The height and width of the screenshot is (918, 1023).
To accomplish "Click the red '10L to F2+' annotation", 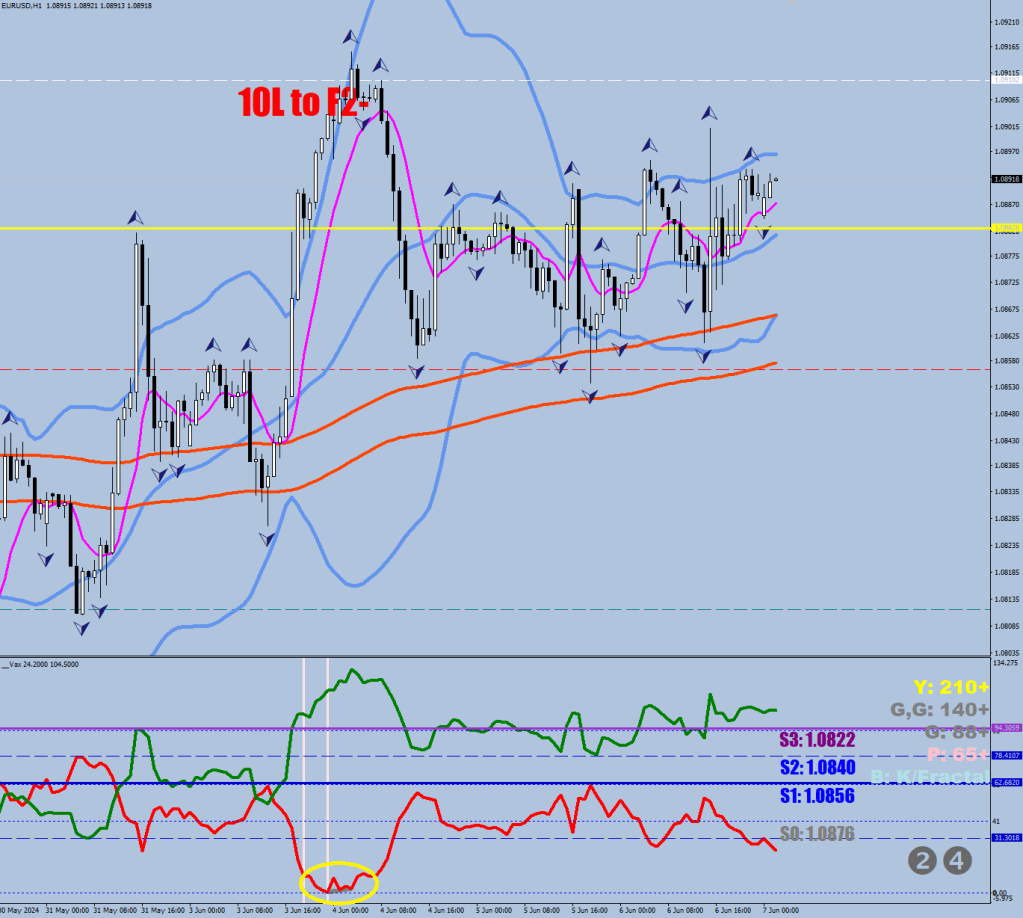I will pos(304,102).
